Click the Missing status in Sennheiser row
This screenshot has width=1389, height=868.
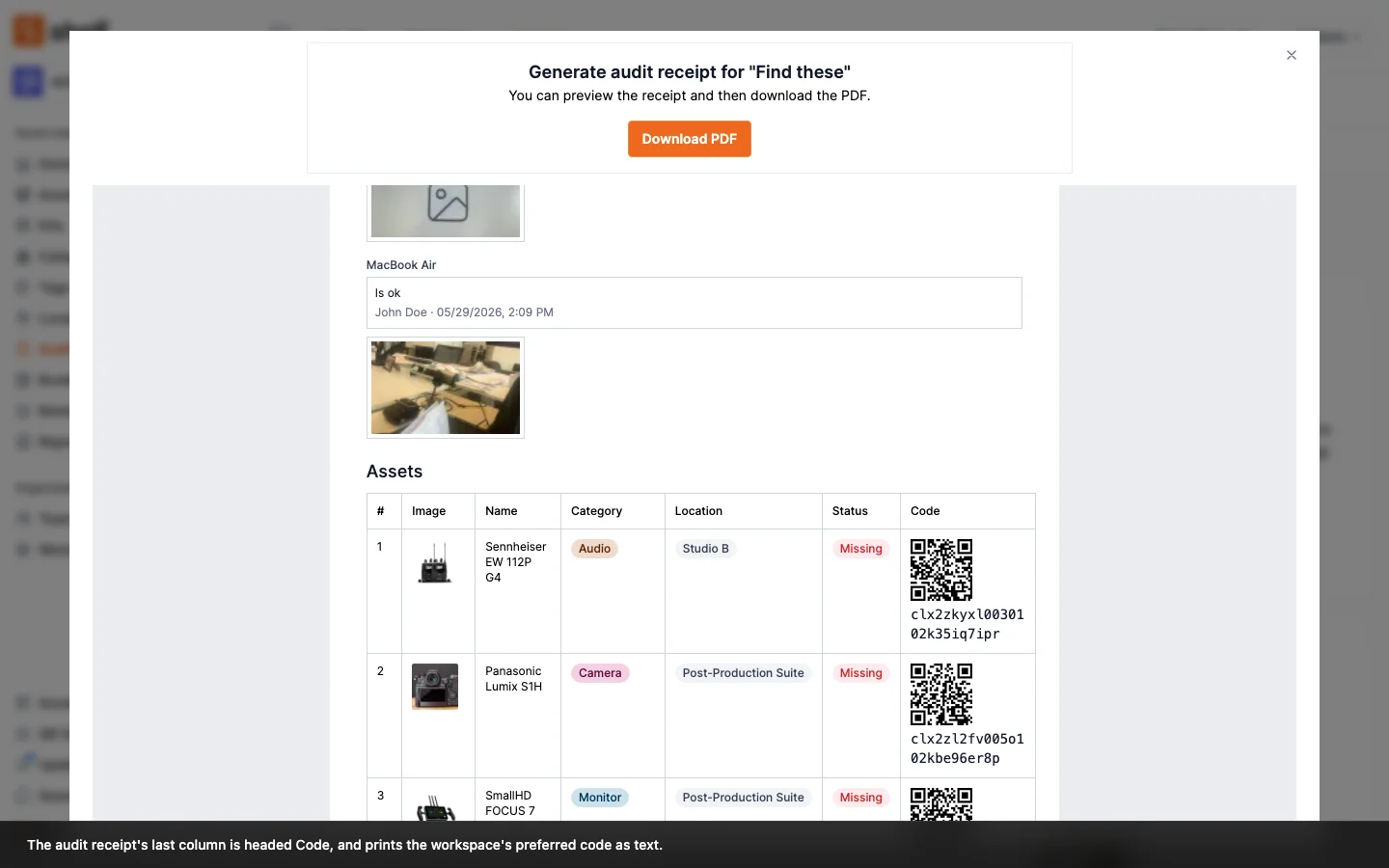tap(860, 549)
